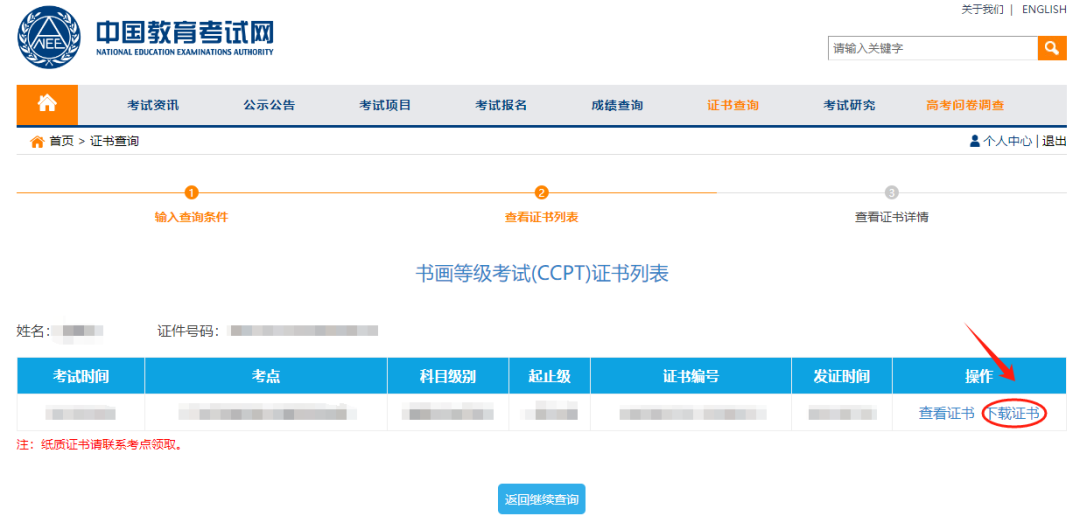
Task: Click the 输入查询条件 step label
Action: tap(191, 217)
